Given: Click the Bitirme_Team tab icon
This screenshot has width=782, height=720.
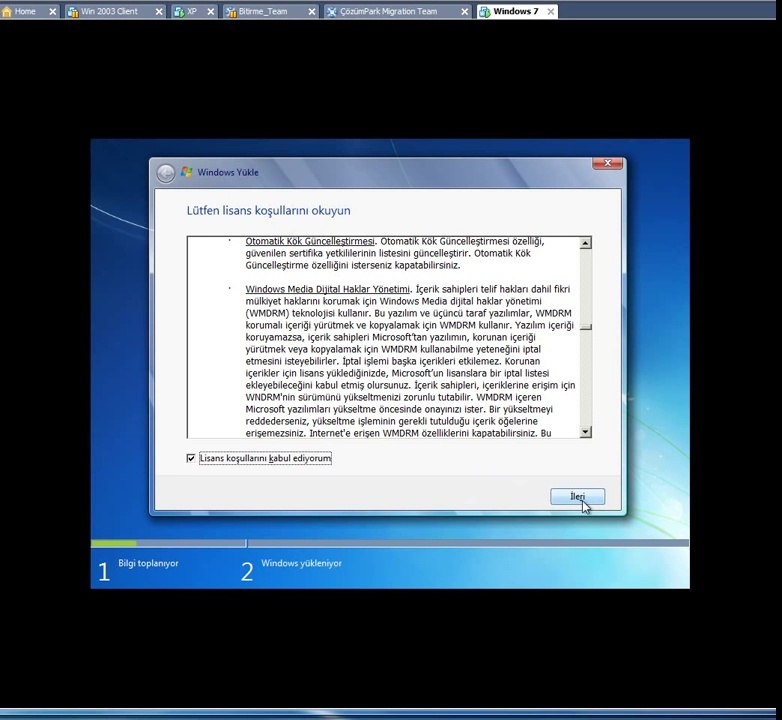Looking at the screenshot, I should pyautogui.click(x=231, y=11).
